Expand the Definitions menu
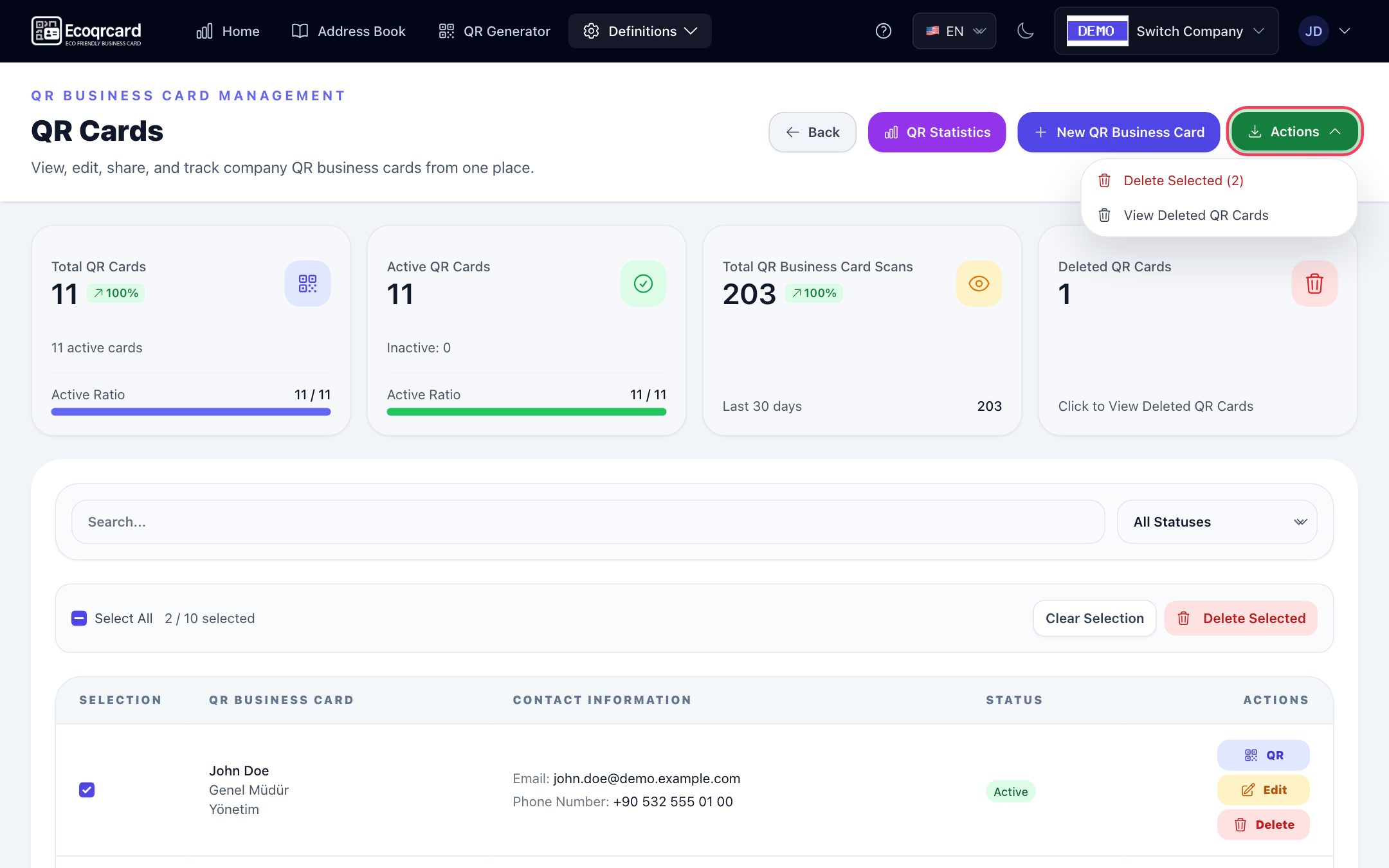This screenshot has height=868, width=1389. click(640, 31)
